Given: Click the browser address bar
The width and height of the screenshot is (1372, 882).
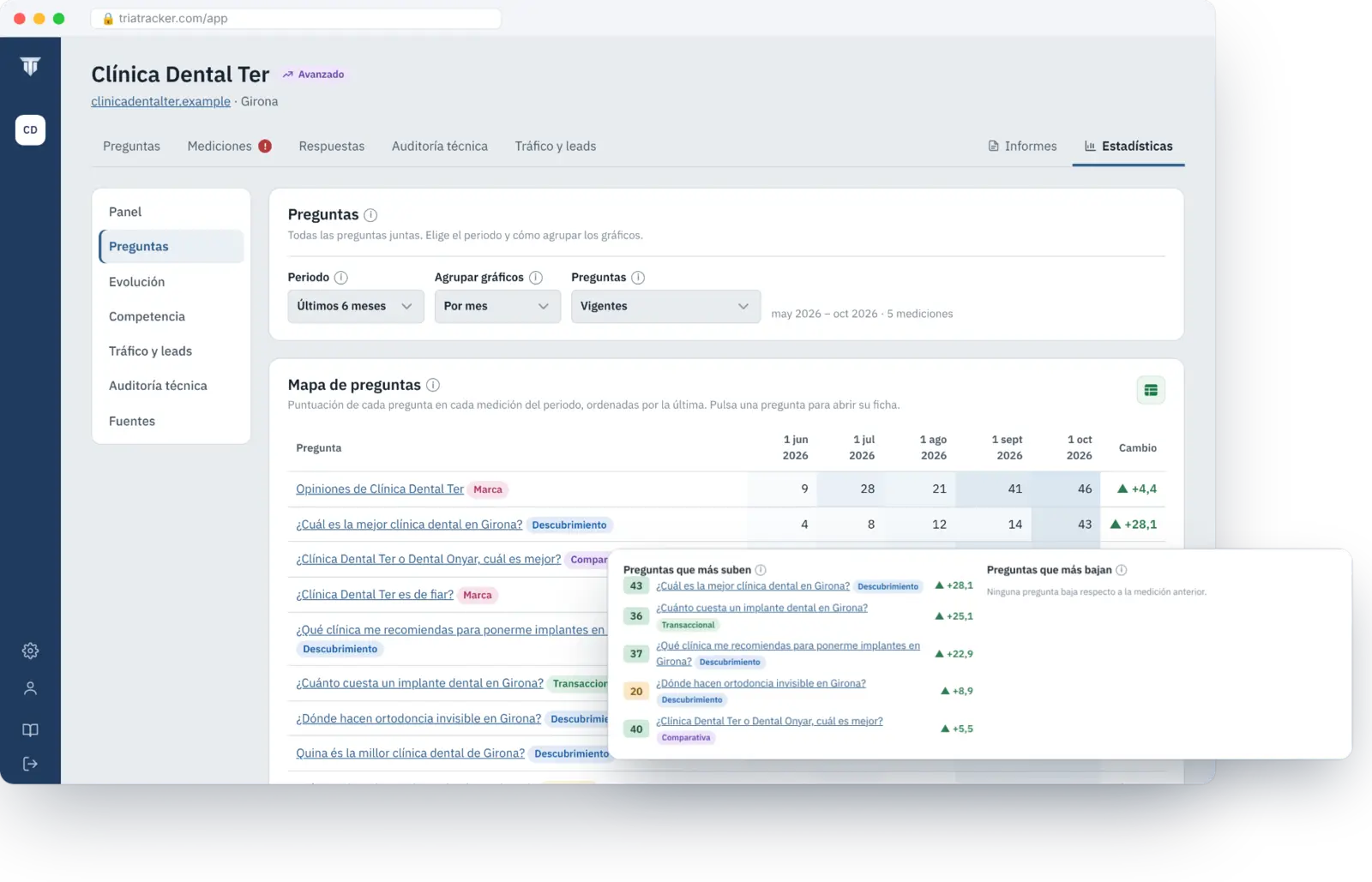Looking at the screenshot, I should point(296,18).
